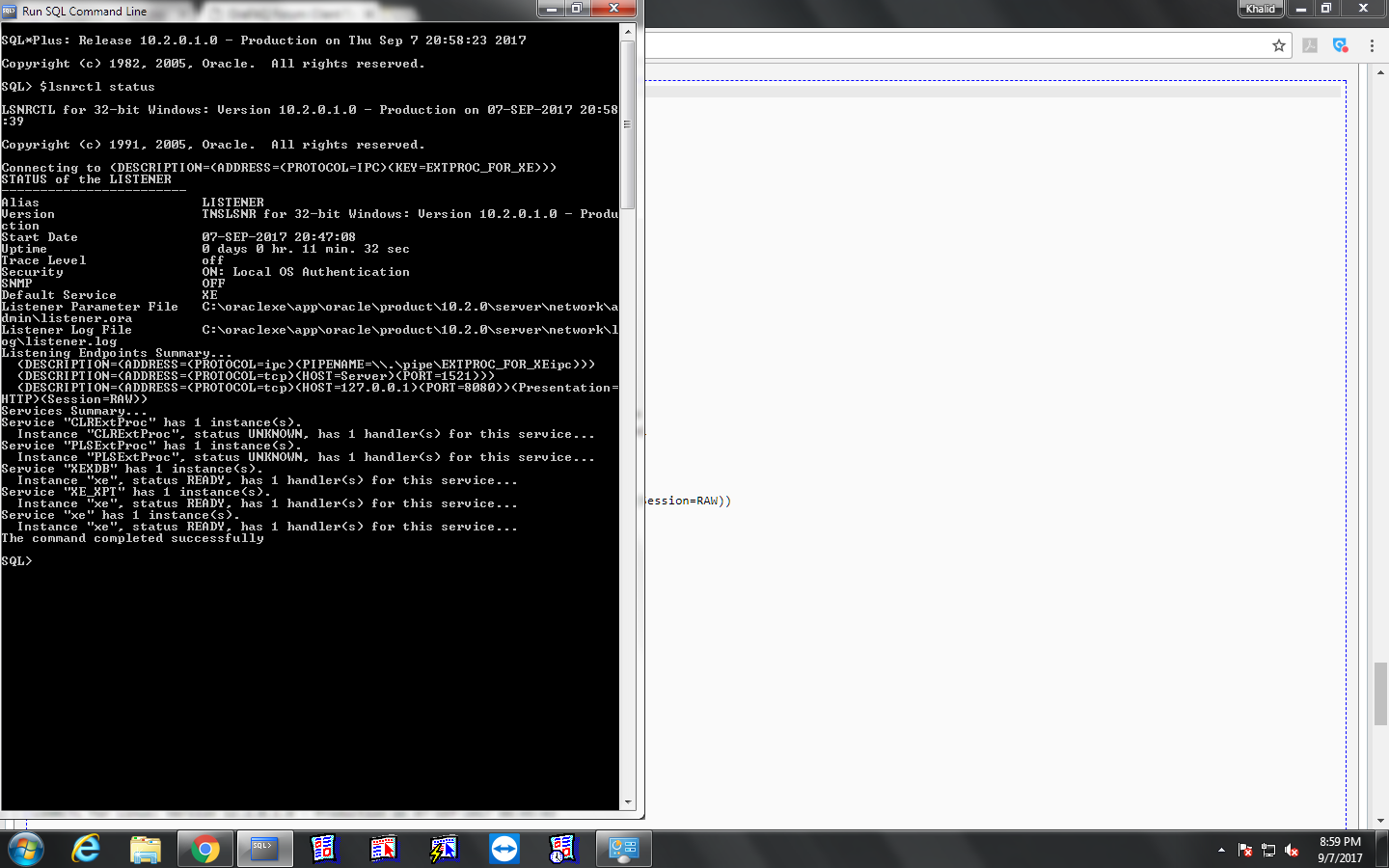Click the SQL command line taskbar icon

pyautogui.click(x=264, y=850)
